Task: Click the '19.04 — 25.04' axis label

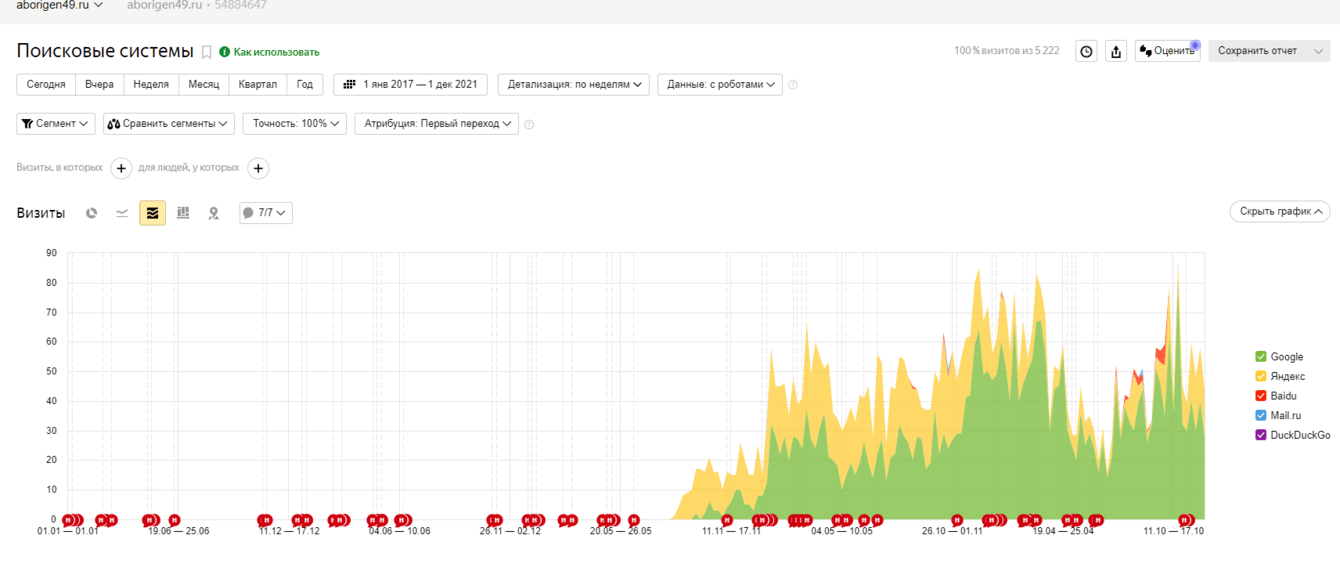Action: 1063,532
